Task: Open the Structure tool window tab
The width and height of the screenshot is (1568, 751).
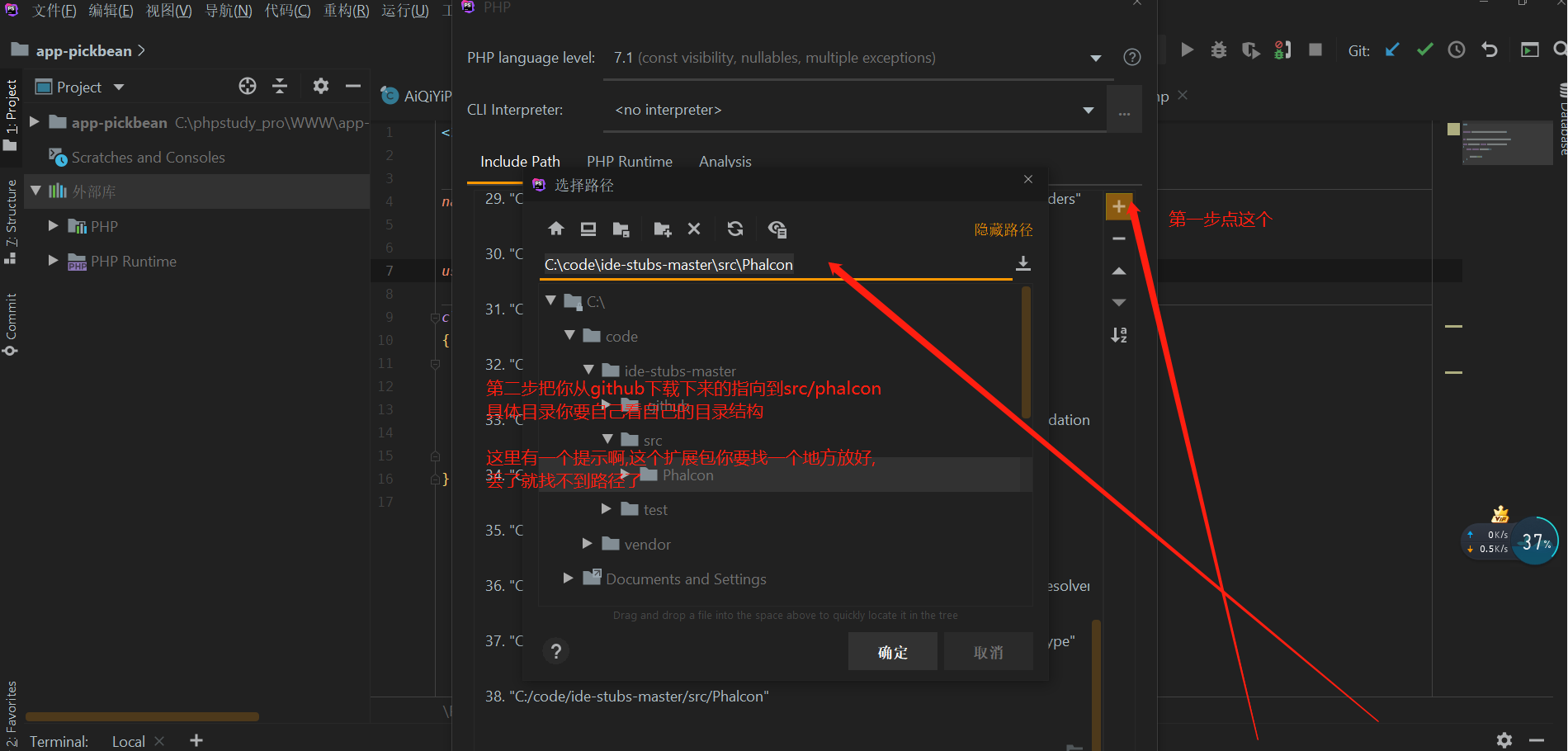Action: (11, 221)
